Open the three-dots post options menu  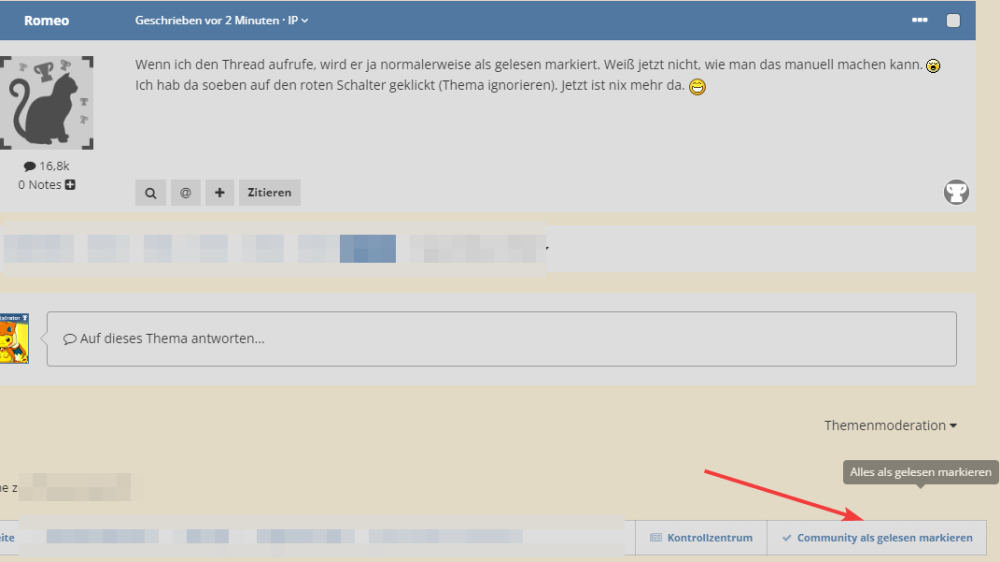pyautogui.click(x=920, y=20)
